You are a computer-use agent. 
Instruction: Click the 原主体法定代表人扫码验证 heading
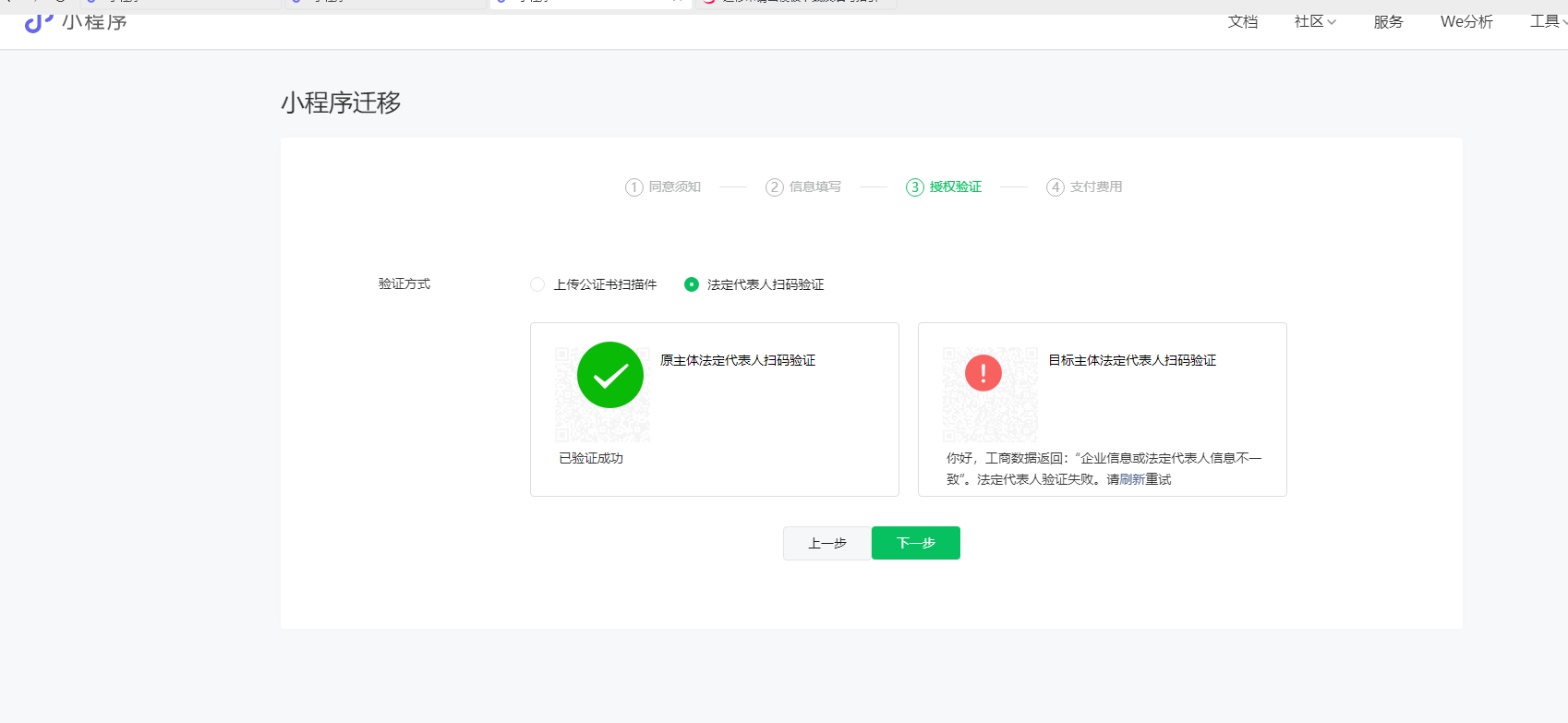pos(738,360)
